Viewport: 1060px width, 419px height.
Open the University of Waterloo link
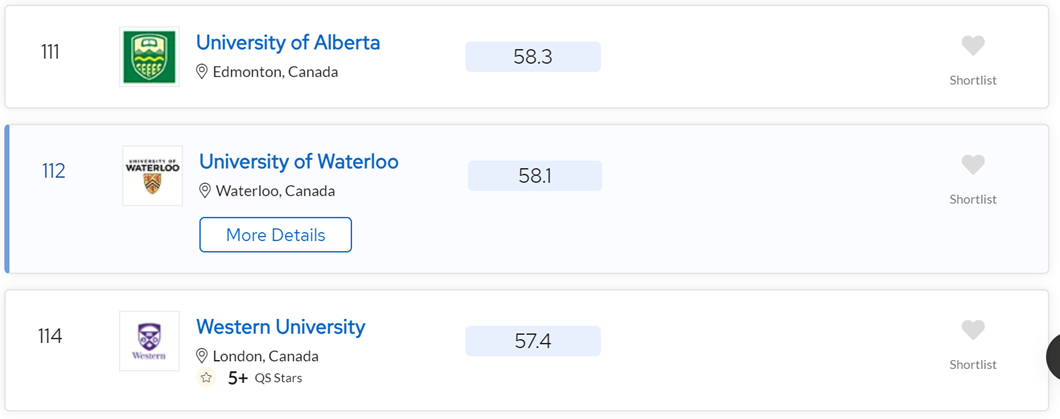(x=299, y=162)
